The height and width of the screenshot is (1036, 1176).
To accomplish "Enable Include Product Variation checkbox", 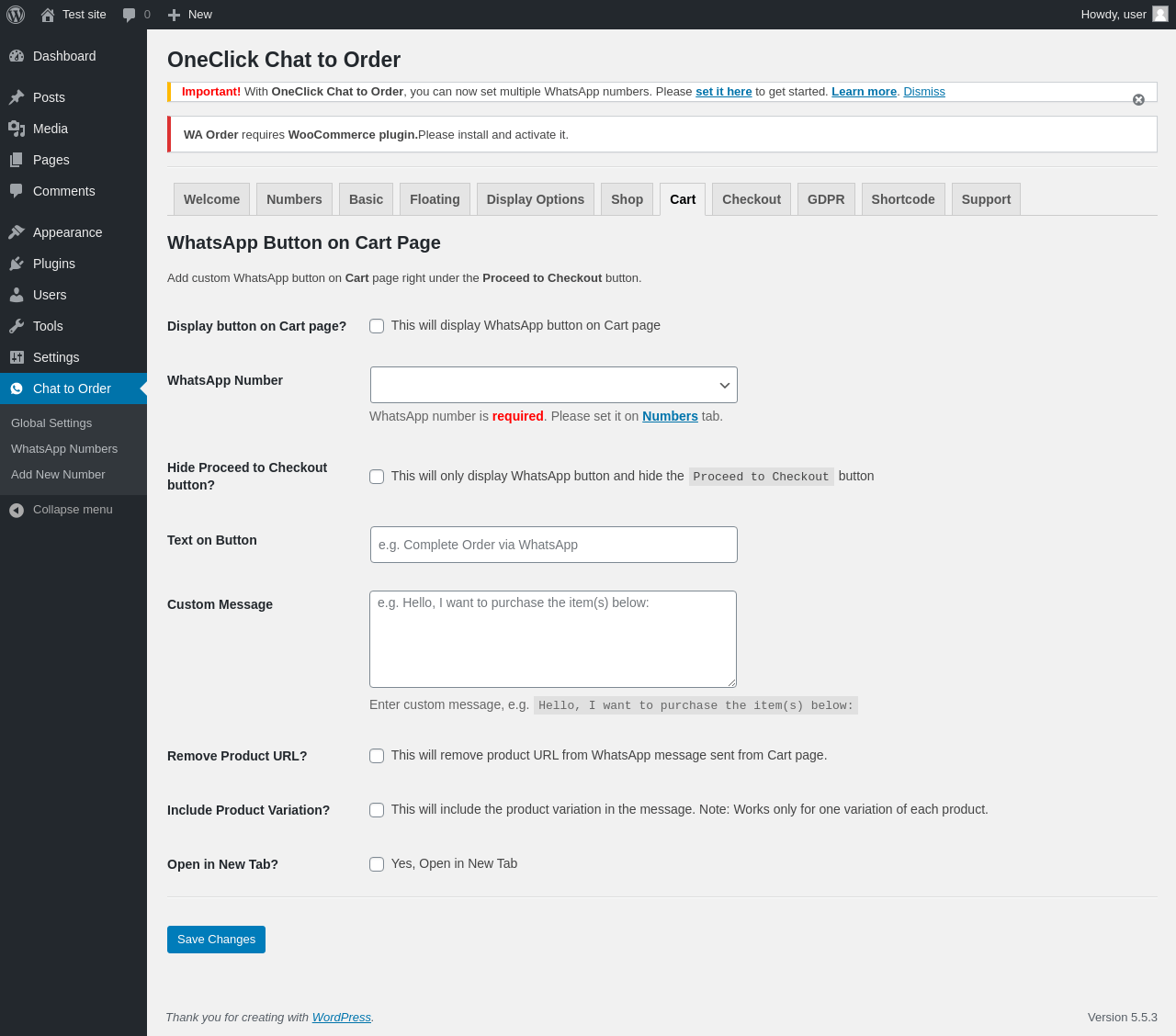I will [377, 810].
